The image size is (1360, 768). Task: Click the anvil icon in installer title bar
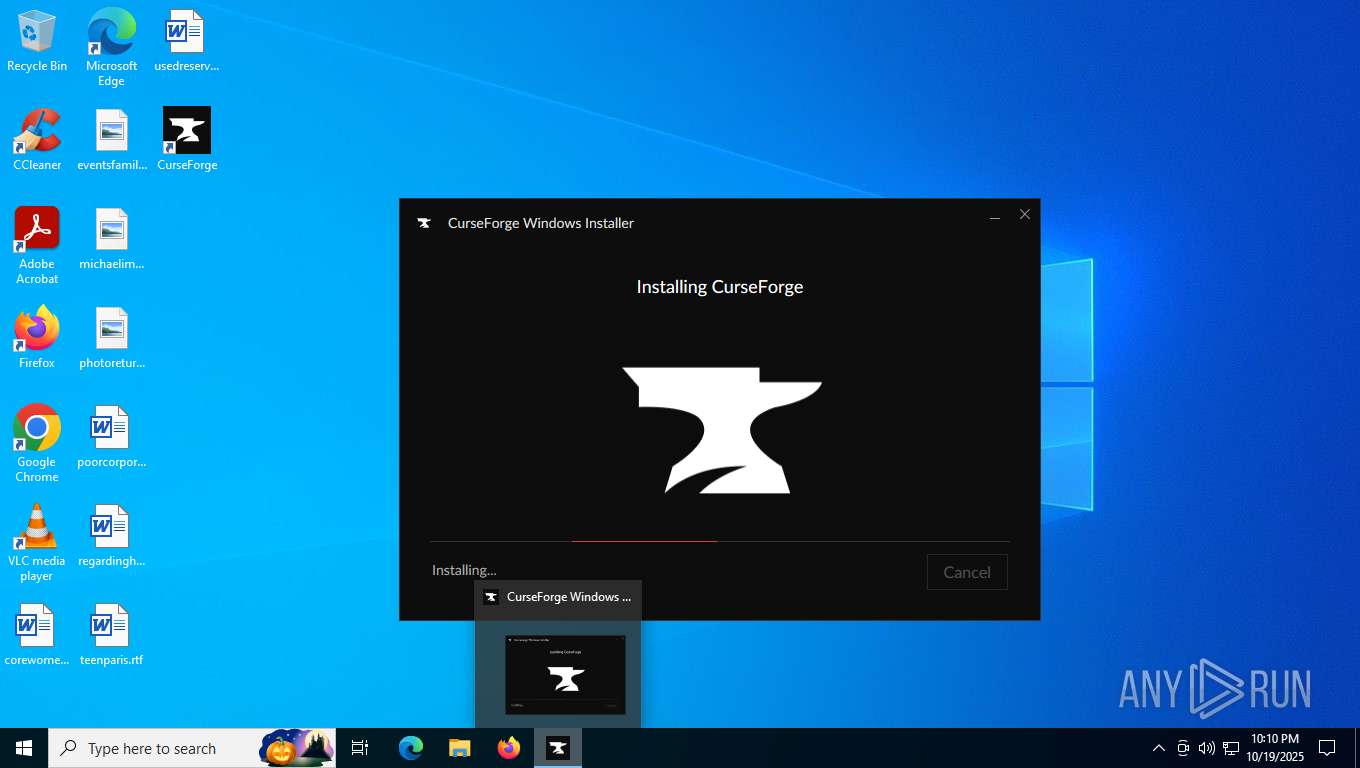(424, 223)
